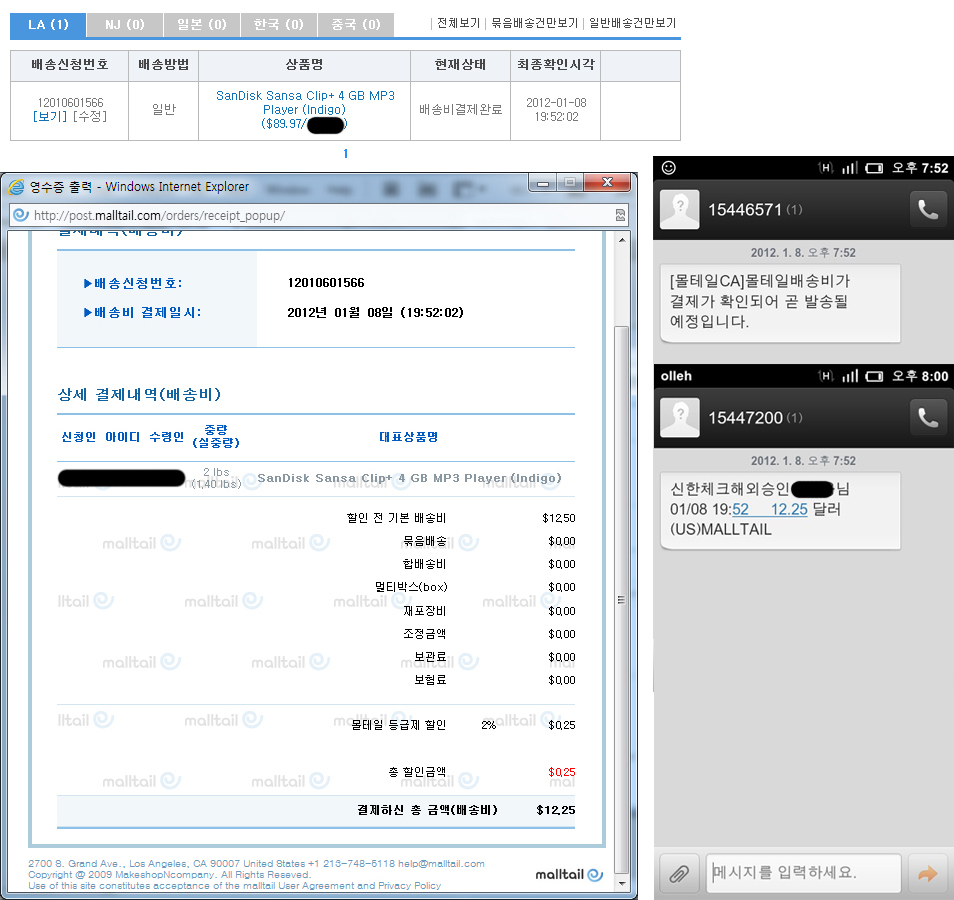Click the total amount $12.25
This screenshot has height=900, width=954.
coord(555,811)
